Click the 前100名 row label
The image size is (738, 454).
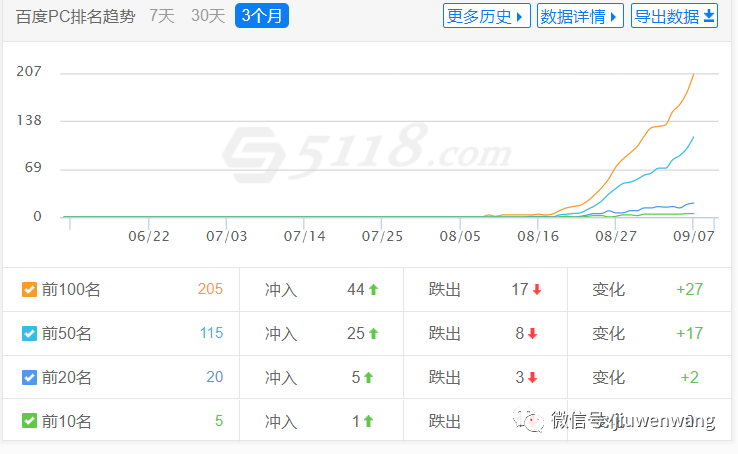pyautogui.click(x=71, y=289)
